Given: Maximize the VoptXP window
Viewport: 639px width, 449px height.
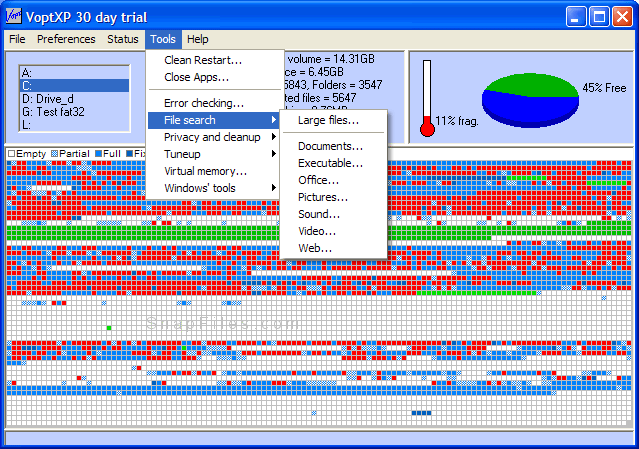Looking at the screenshot, I should pyautogui.click(x=599, y=17).
